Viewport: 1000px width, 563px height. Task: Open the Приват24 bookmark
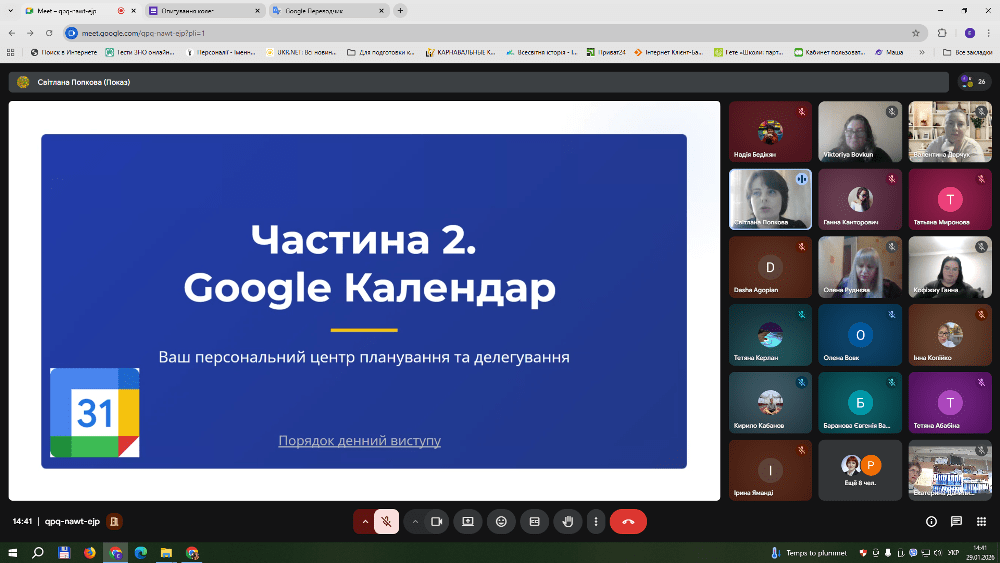pos(605,52)
